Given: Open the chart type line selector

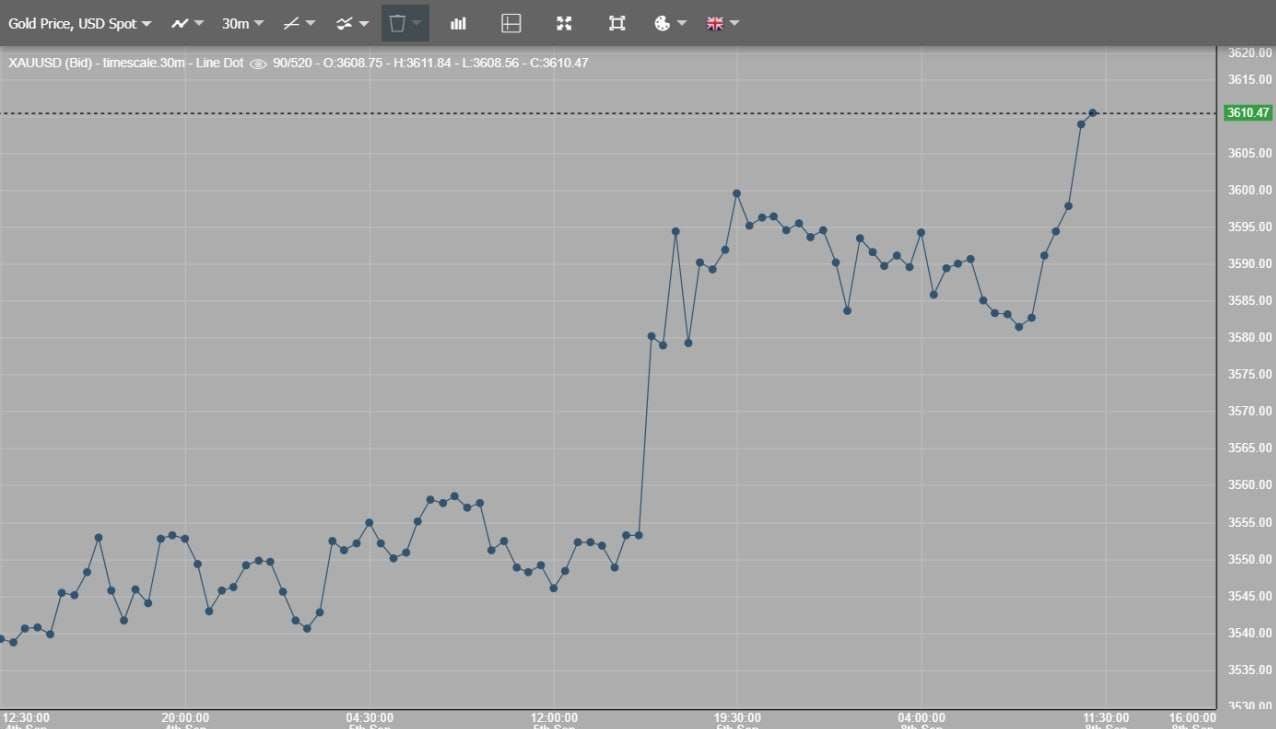Looking at the screenshot, I should click(x=186, y=23).
